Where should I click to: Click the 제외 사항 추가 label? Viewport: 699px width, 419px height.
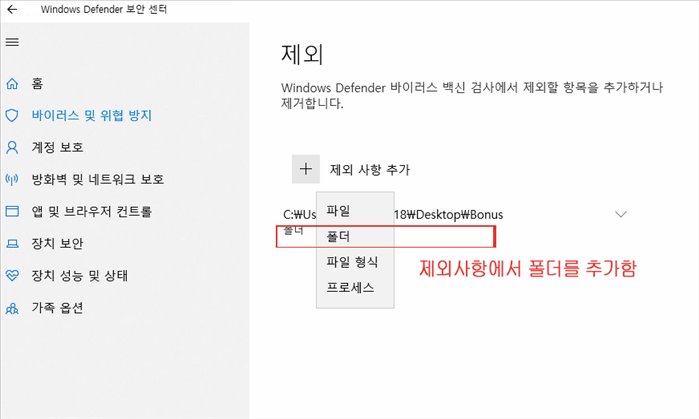370,169
